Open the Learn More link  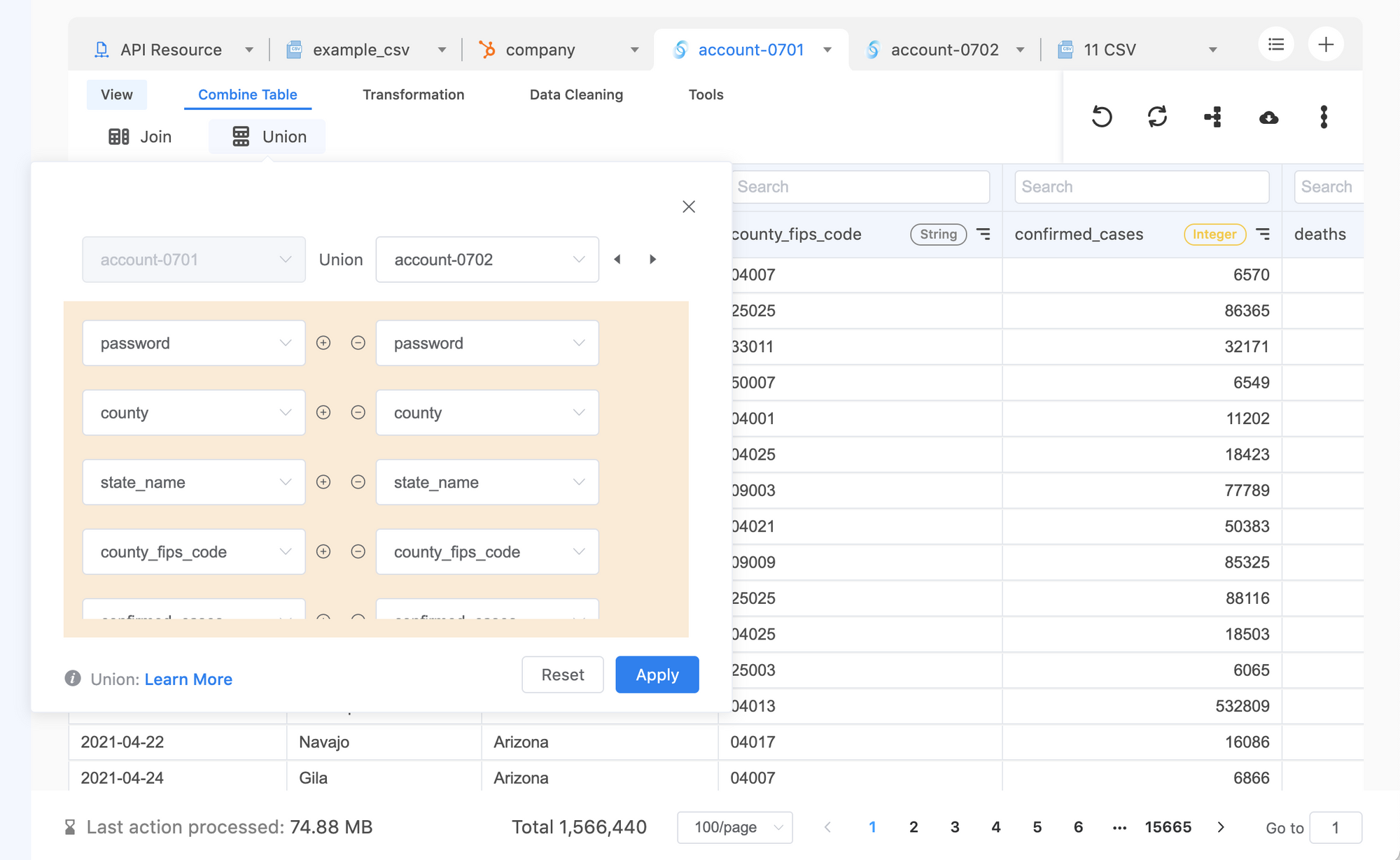[x=188, y=679]
